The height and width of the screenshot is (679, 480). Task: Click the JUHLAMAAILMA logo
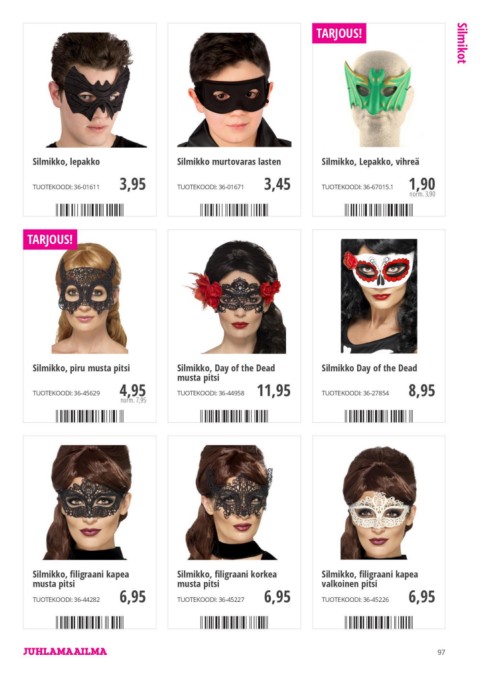coord(65,651)
